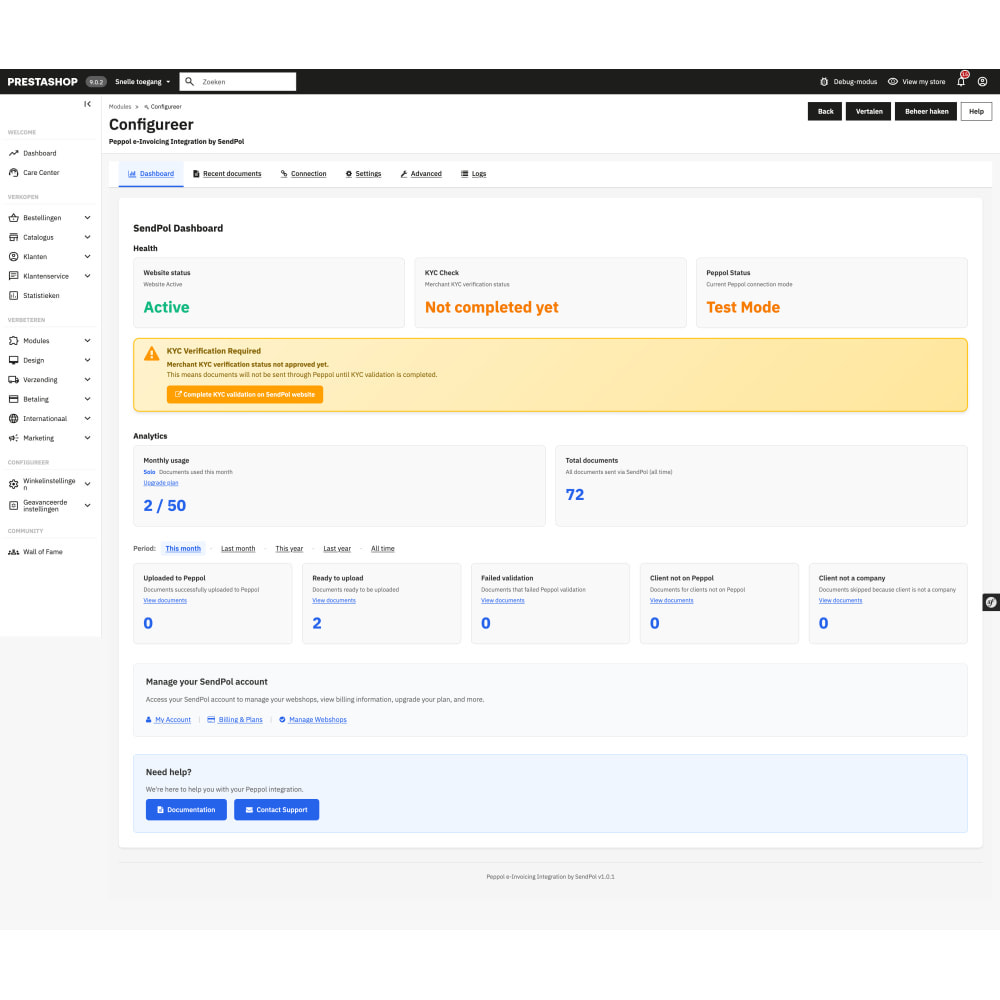
Task: Click Complete KYC validation on SendPol website
Action: tap(245, 395)
